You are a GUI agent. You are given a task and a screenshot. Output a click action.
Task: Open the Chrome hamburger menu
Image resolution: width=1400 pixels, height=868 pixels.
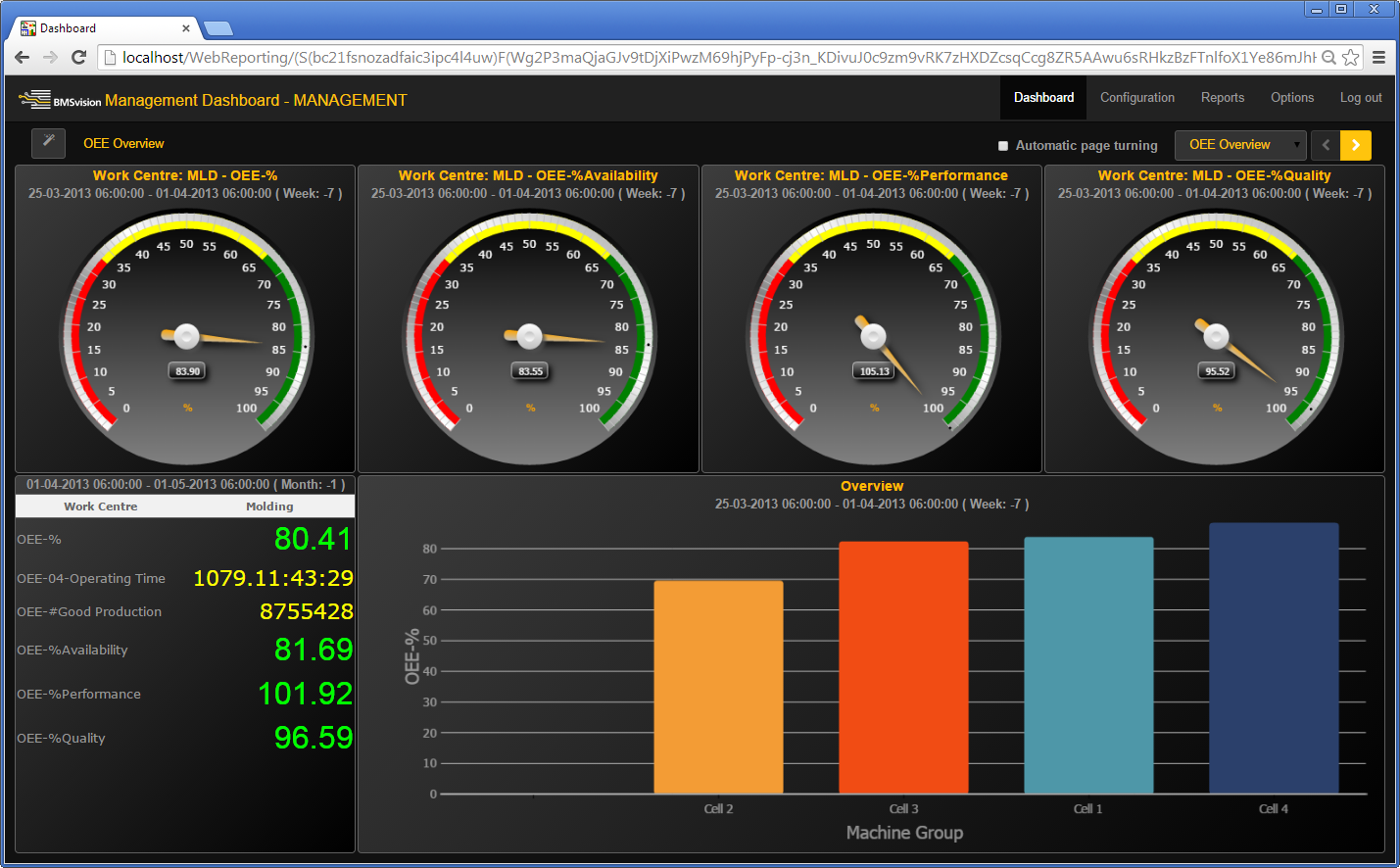pyautogui.click(x=1378, y=58)
